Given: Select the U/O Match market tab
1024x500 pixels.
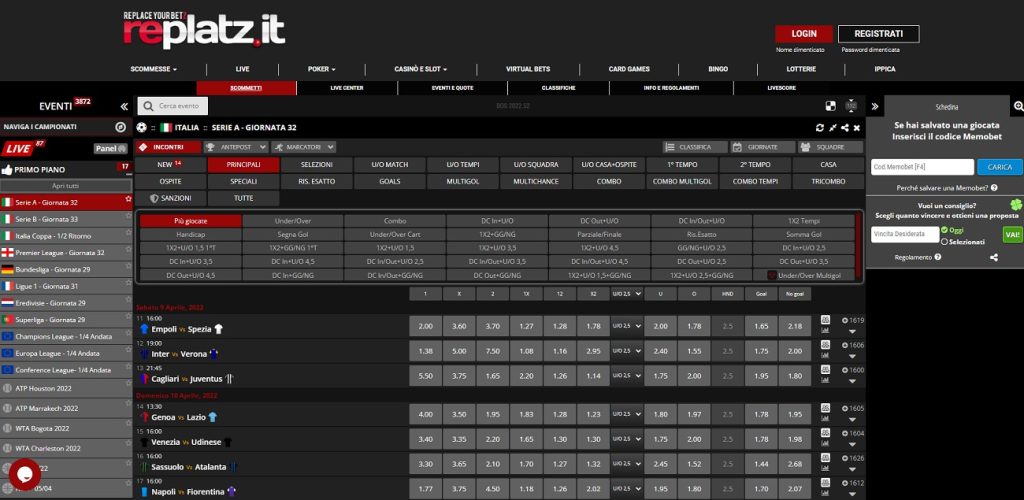Looking at the screenshot, I should [x=389, y=164].
